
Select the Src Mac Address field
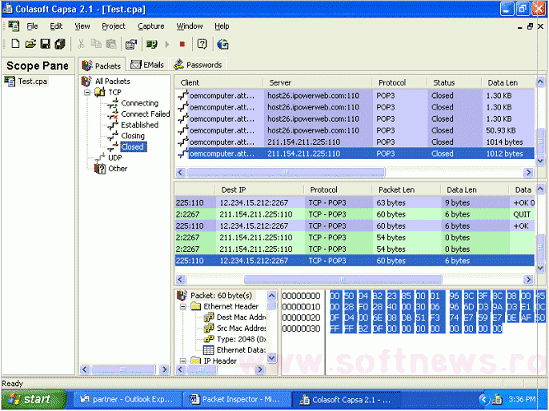(241, 328)
